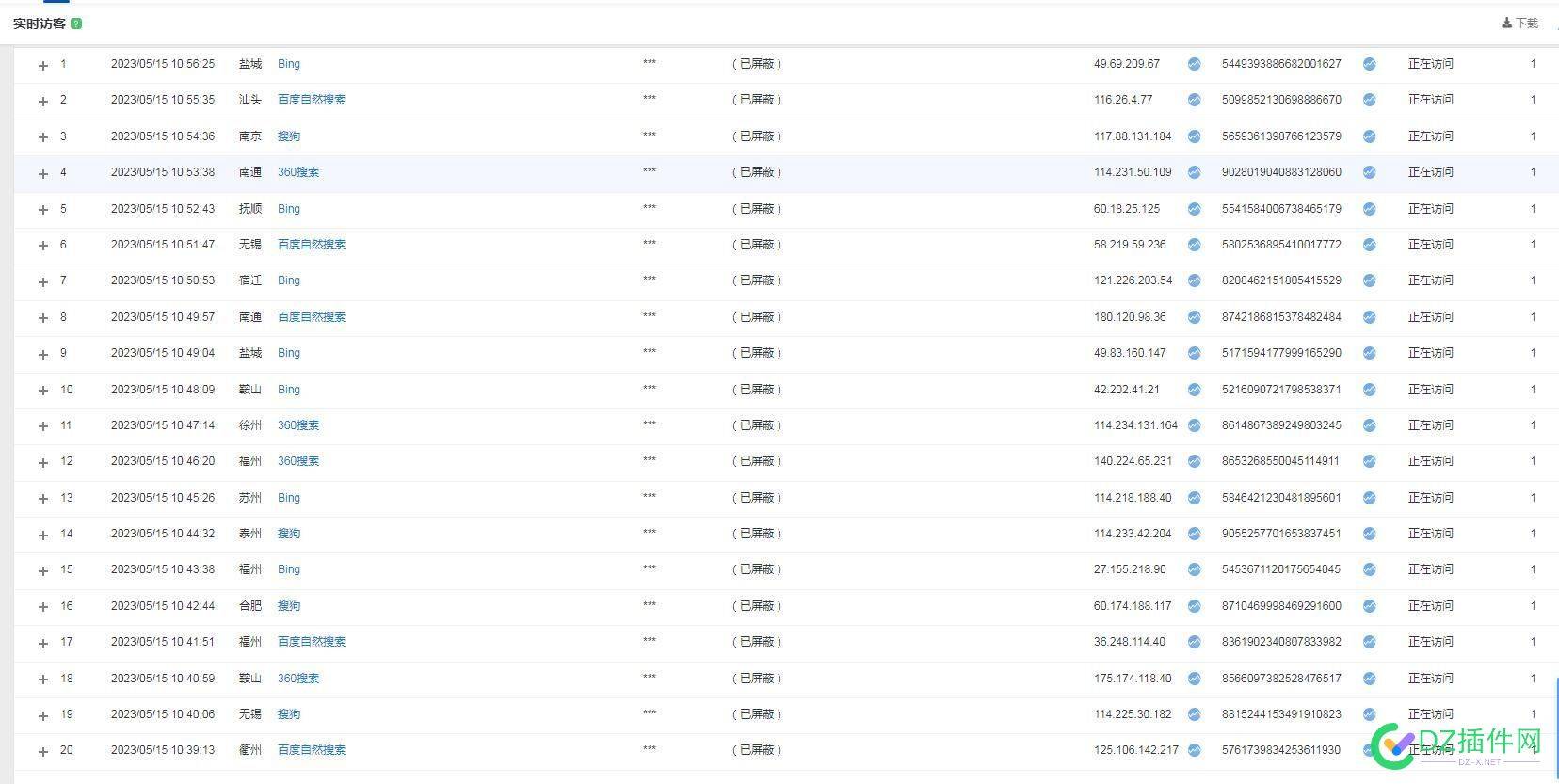The width and height of the screenshot is (1559, 784).
Task: Open Bing source link in row 1
Action: coord(289,64)
